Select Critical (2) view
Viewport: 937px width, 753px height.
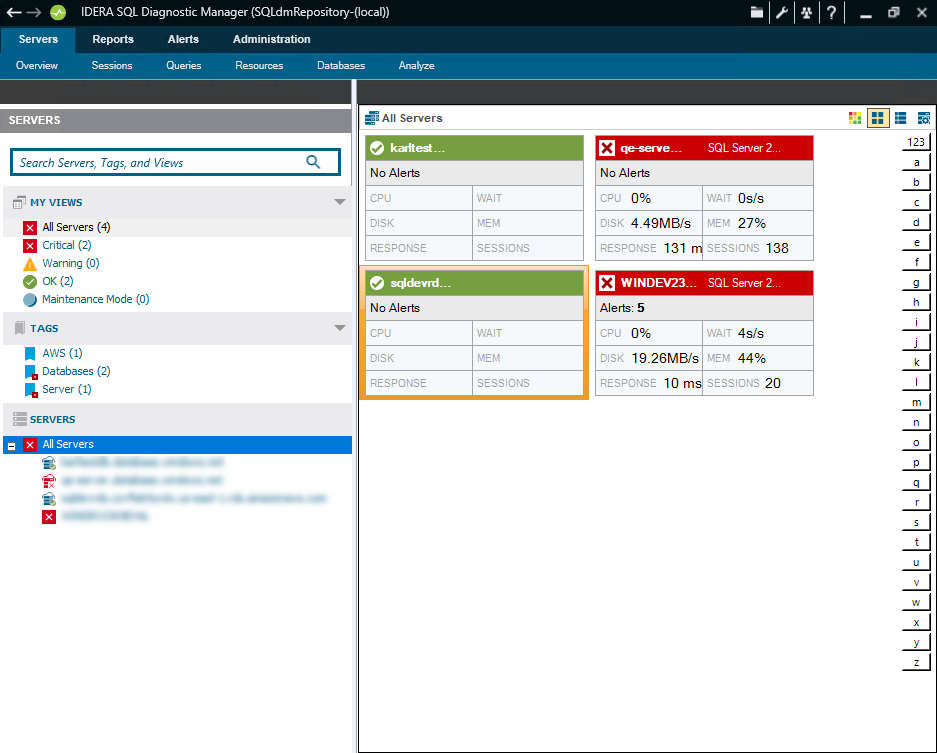(67, 245)
